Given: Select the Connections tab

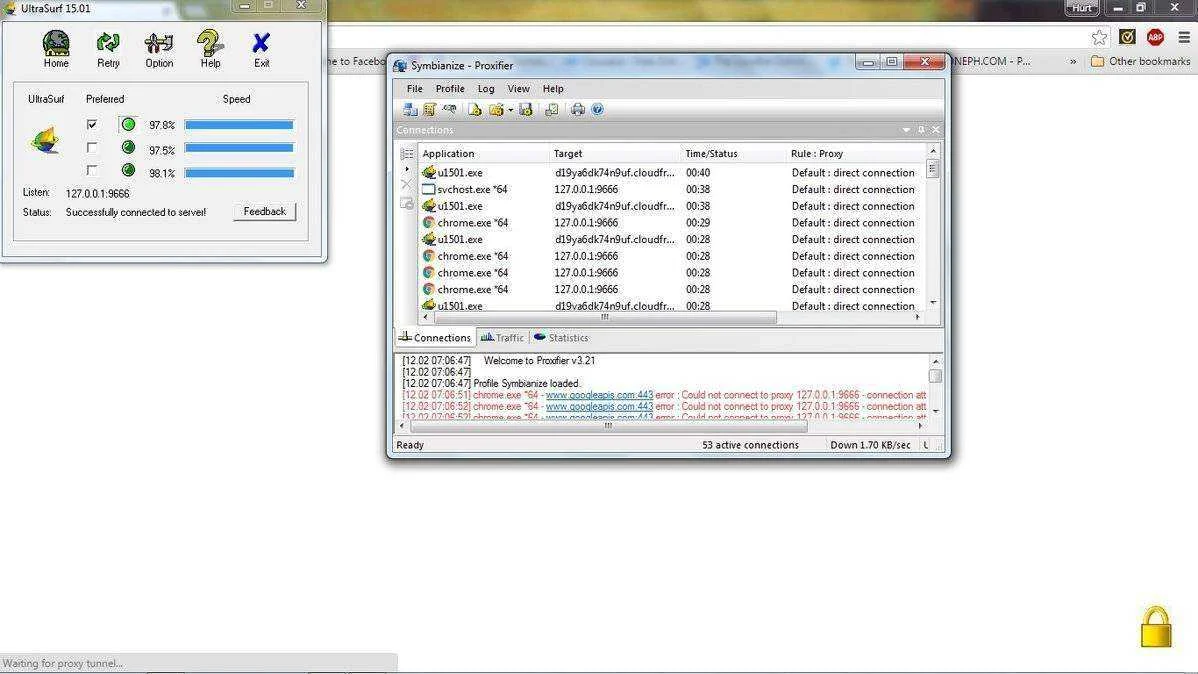Looking at the screenshot, I should click(435, 338).
